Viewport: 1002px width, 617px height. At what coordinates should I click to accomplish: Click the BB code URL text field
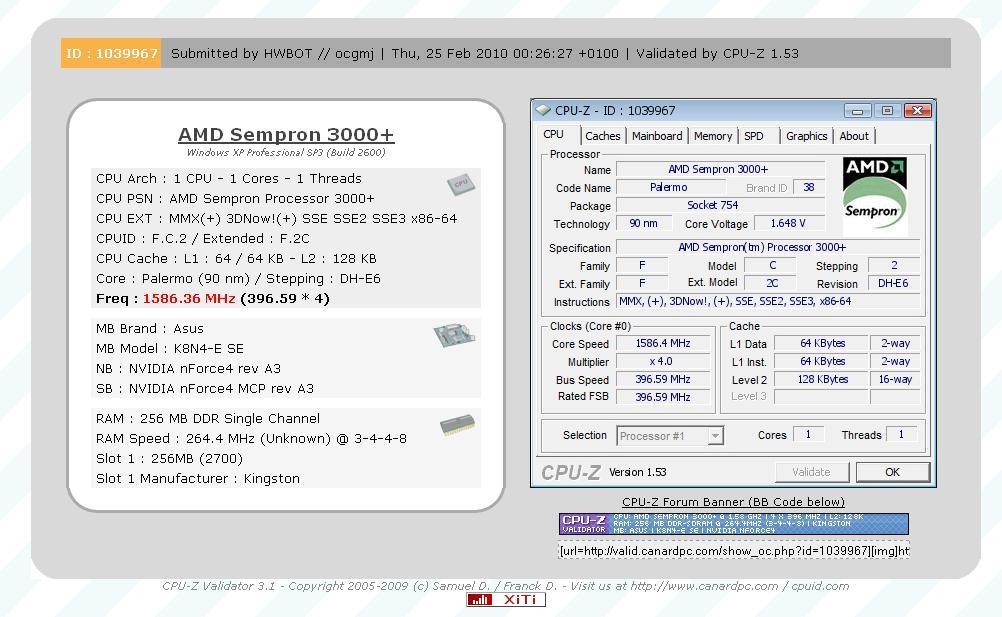(734, 551)
